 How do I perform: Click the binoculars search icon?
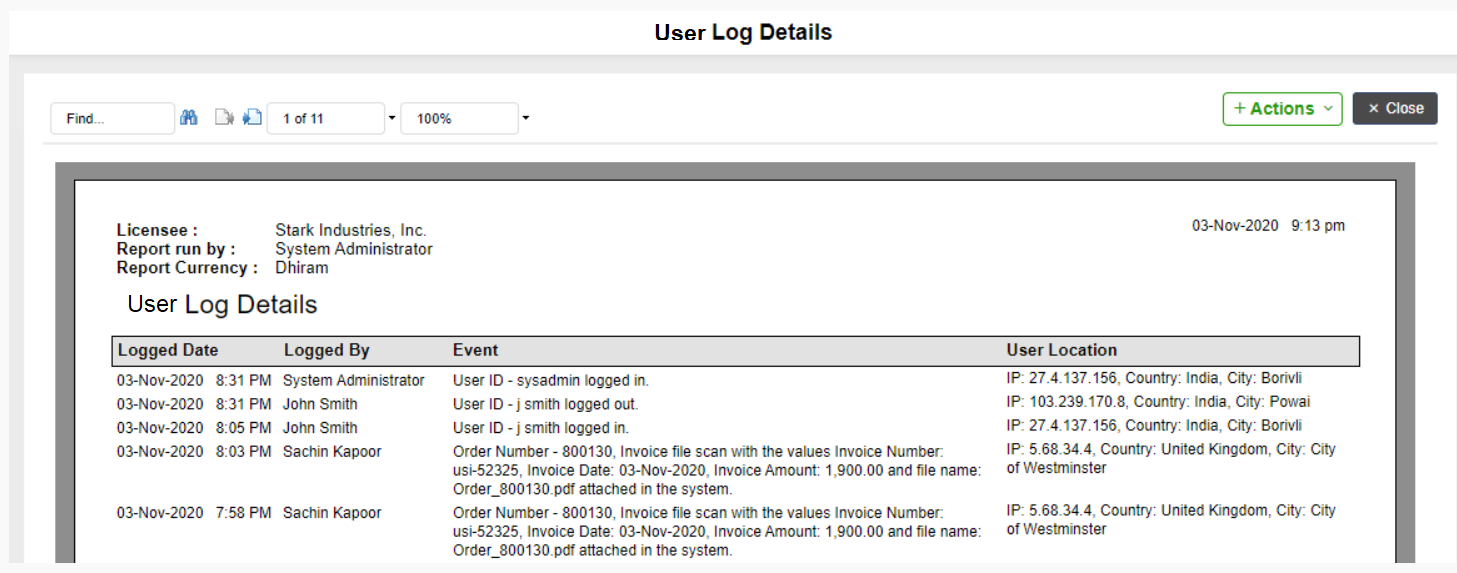point(189,118)
